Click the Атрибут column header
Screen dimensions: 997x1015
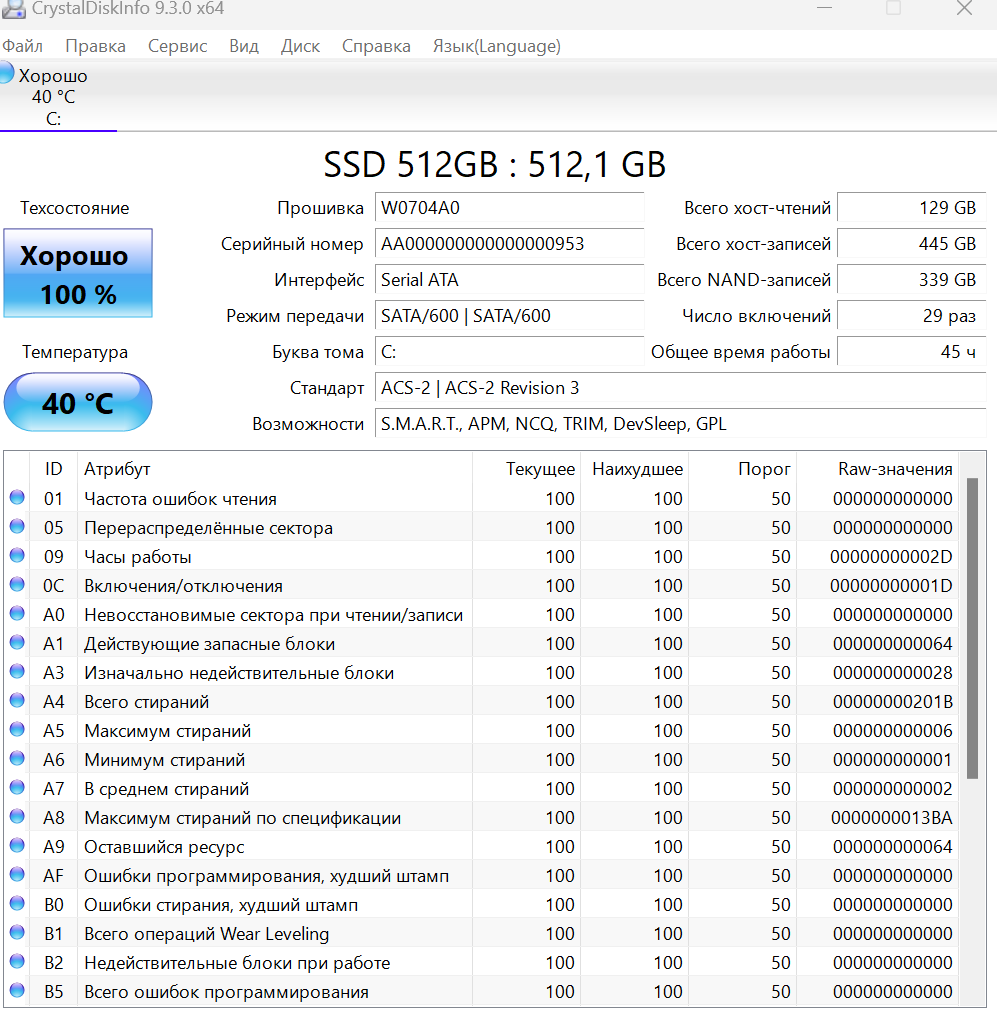117,468
